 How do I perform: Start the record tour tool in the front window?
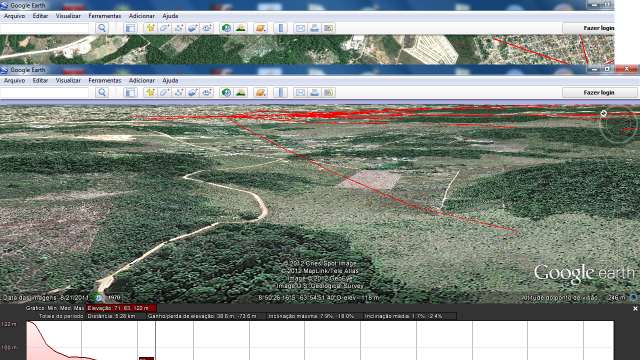(x=207, y=92)
